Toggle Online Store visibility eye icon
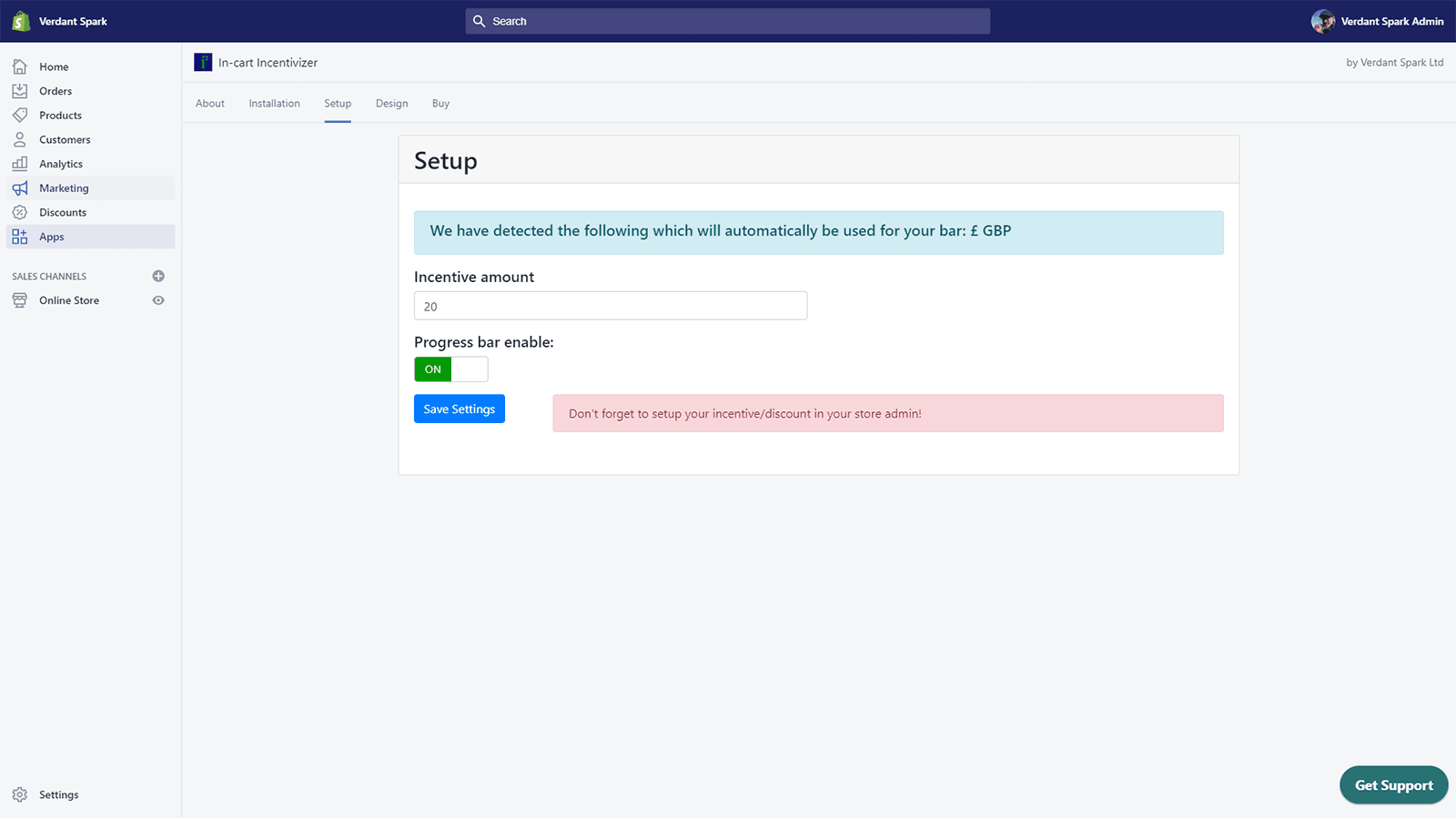This screenshot has width=1456, height=819. tap(158, 299)
